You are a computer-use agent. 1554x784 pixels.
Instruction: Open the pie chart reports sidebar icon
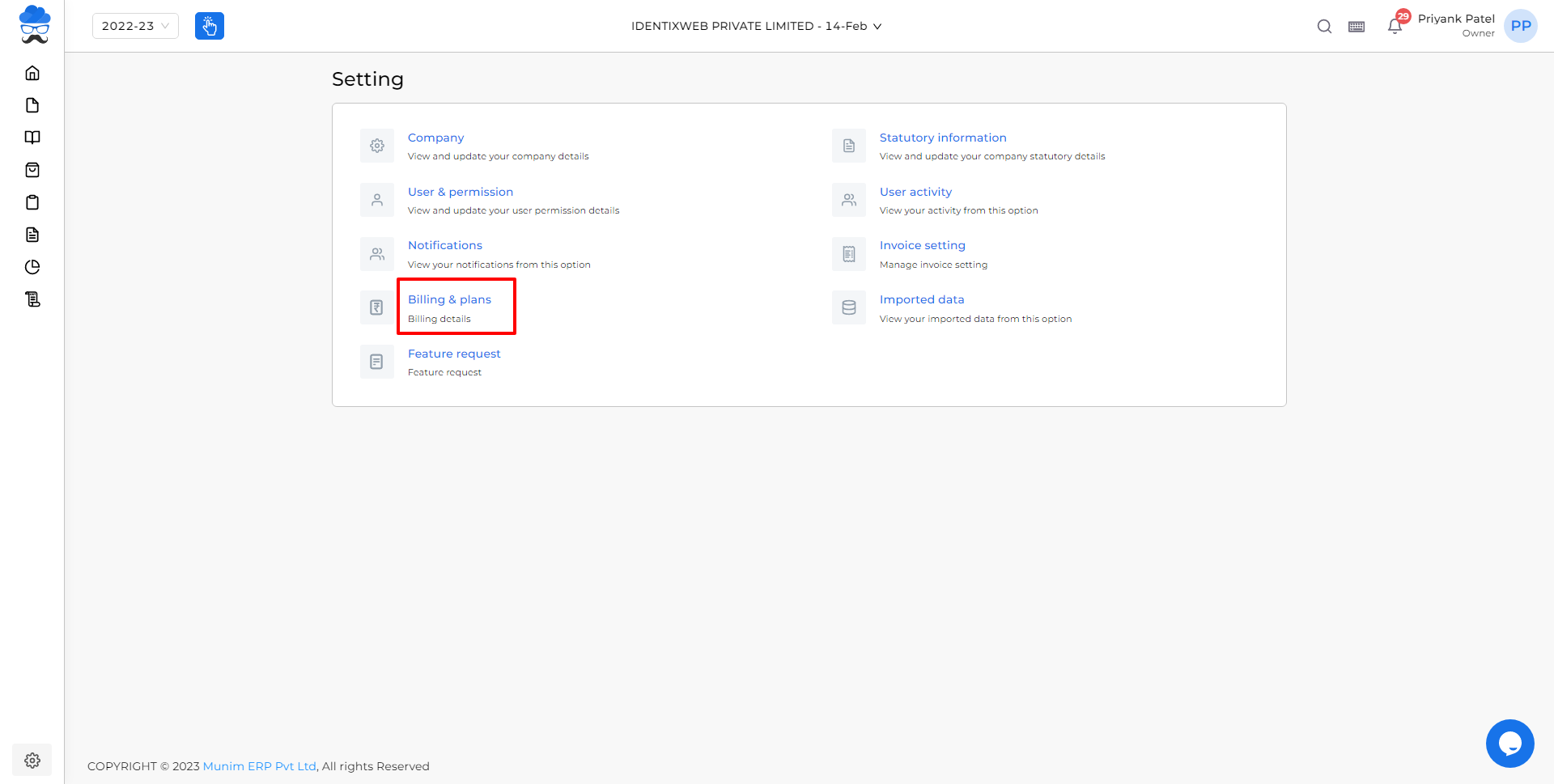(32, 267)
